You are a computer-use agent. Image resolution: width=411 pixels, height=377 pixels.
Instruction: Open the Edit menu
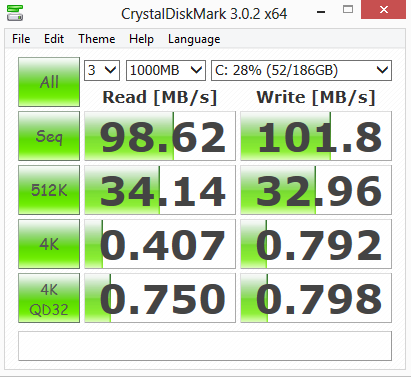(54, 39)
